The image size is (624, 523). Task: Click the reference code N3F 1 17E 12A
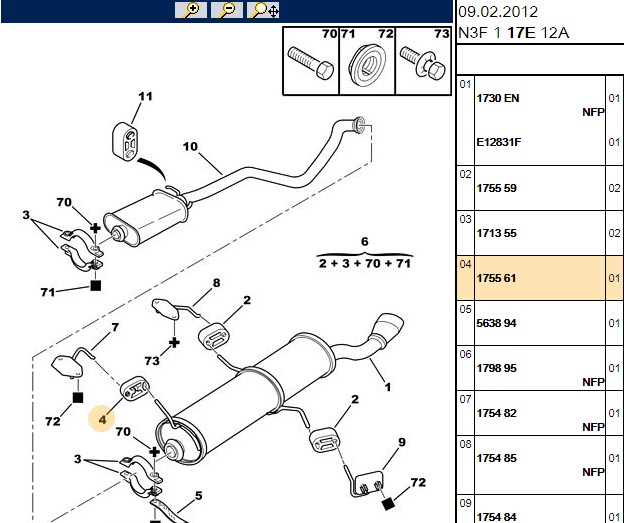(x=514, y=32)
